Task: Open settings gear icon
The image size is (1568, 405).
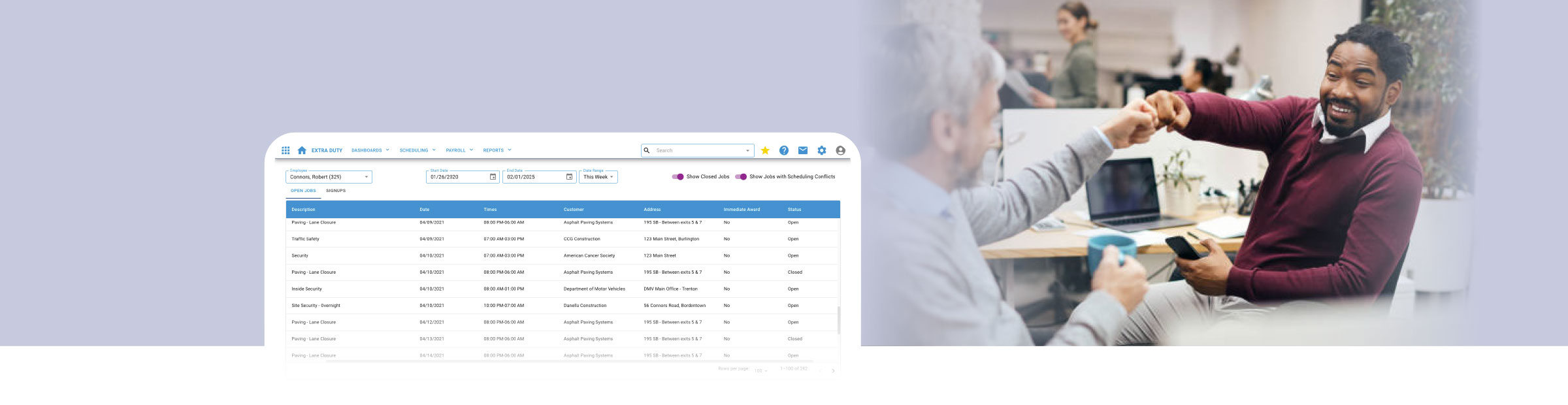Action: click(822, 150)
